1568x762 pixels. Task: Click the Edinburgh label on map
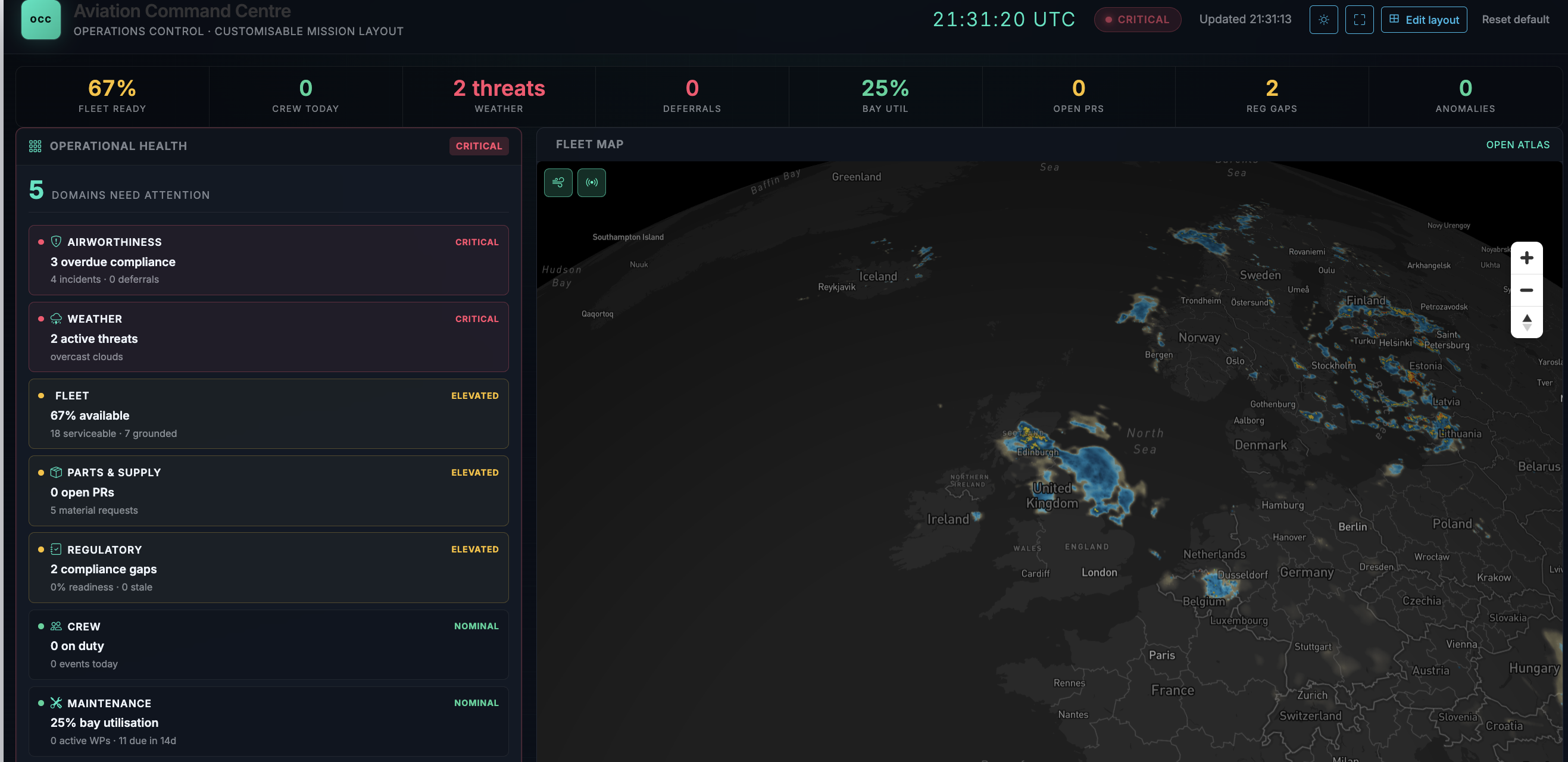1038,452
